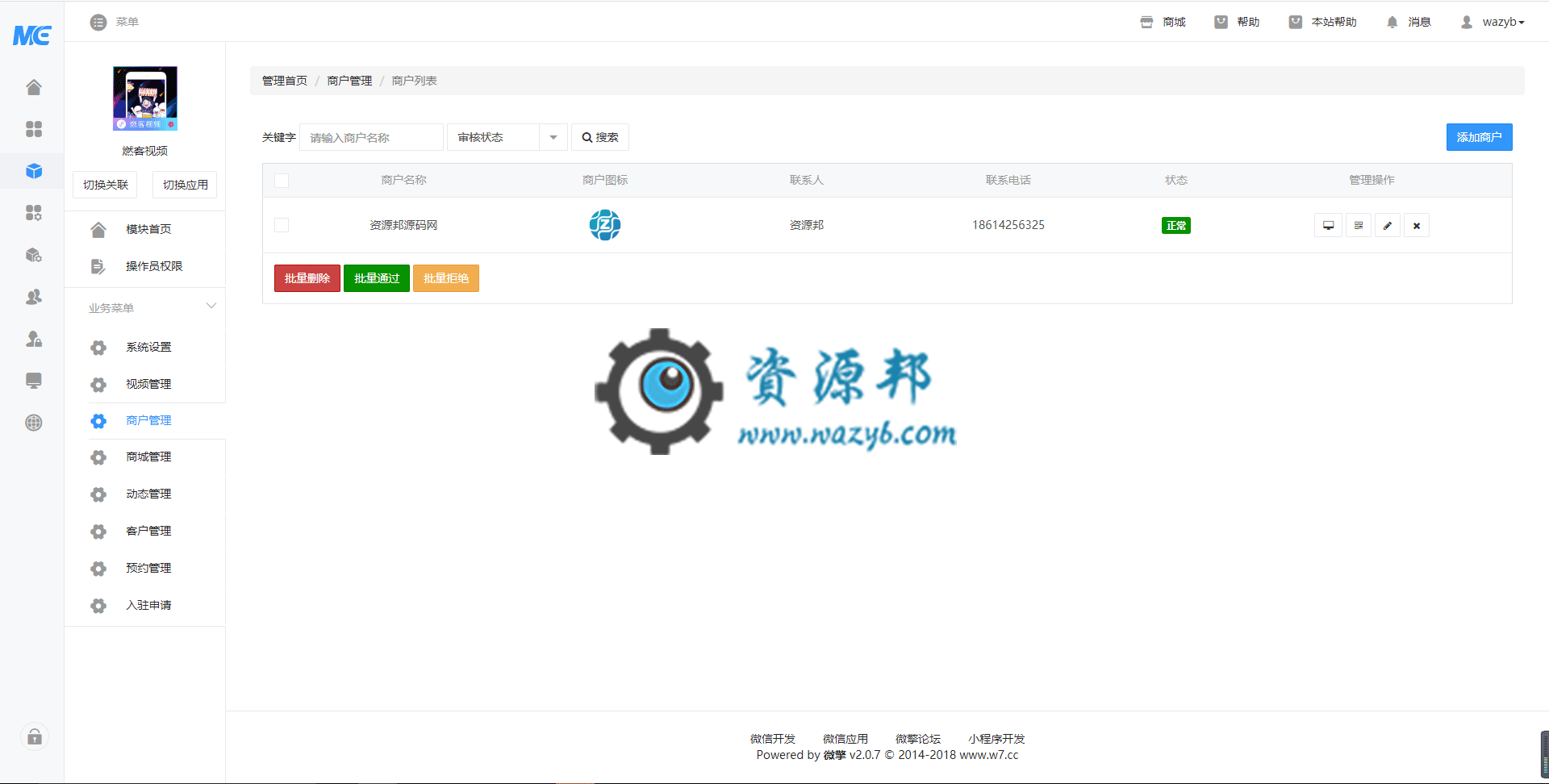Click the 燃客视频 app thumbnail

point(145,98)
